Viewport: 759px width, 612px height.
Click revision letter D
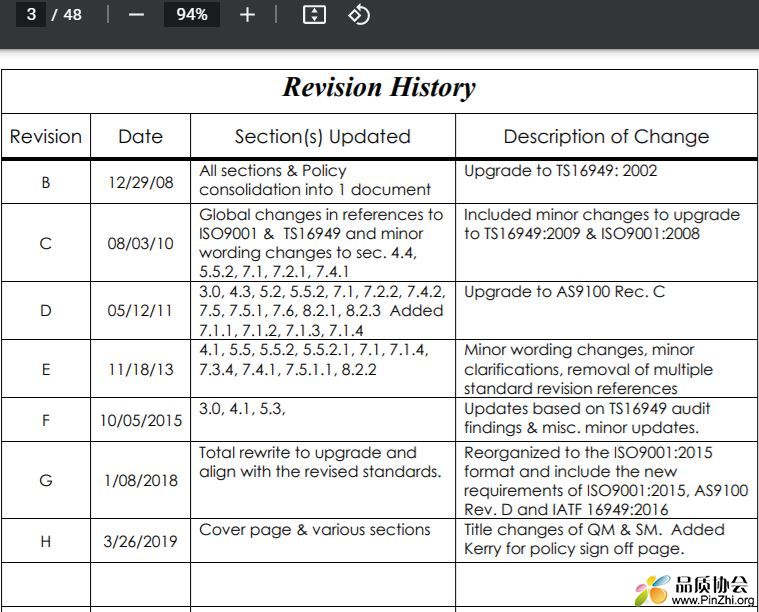click(46, 310)
